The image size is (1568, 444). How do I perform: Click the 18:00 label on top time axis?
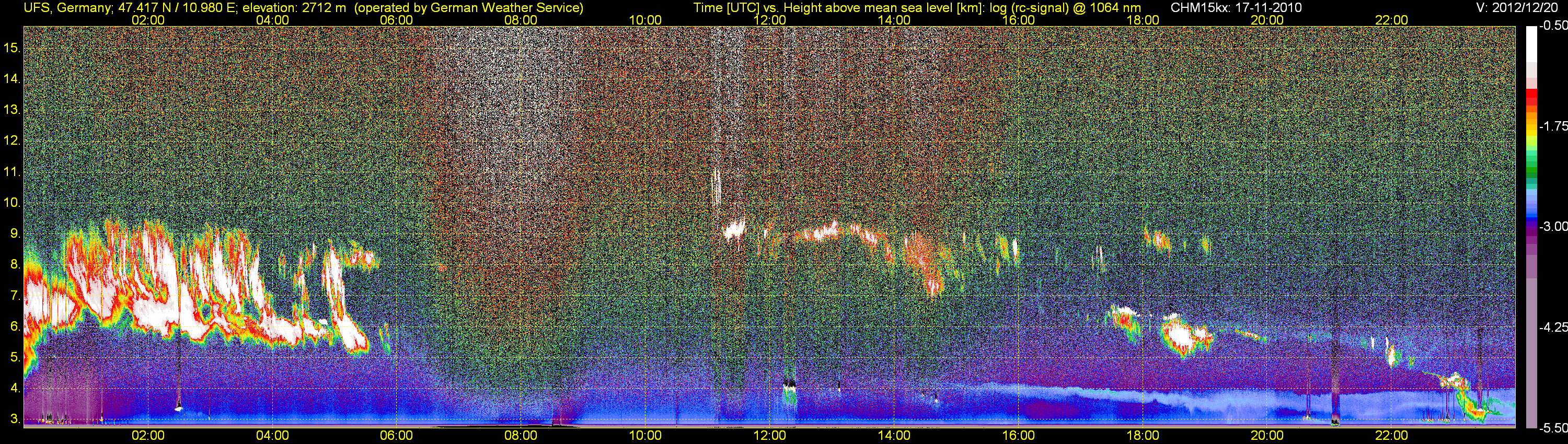(1143, 20)
